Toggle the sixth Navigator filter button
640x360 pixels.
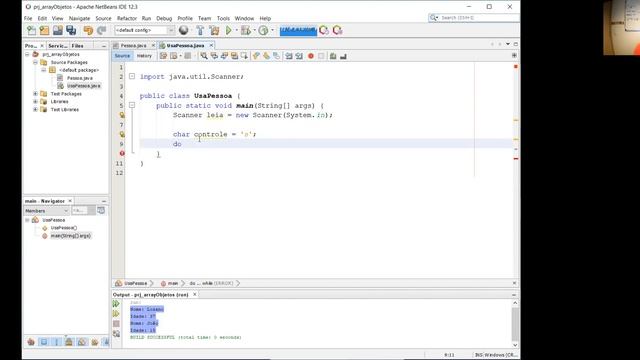tap(95, 342)
